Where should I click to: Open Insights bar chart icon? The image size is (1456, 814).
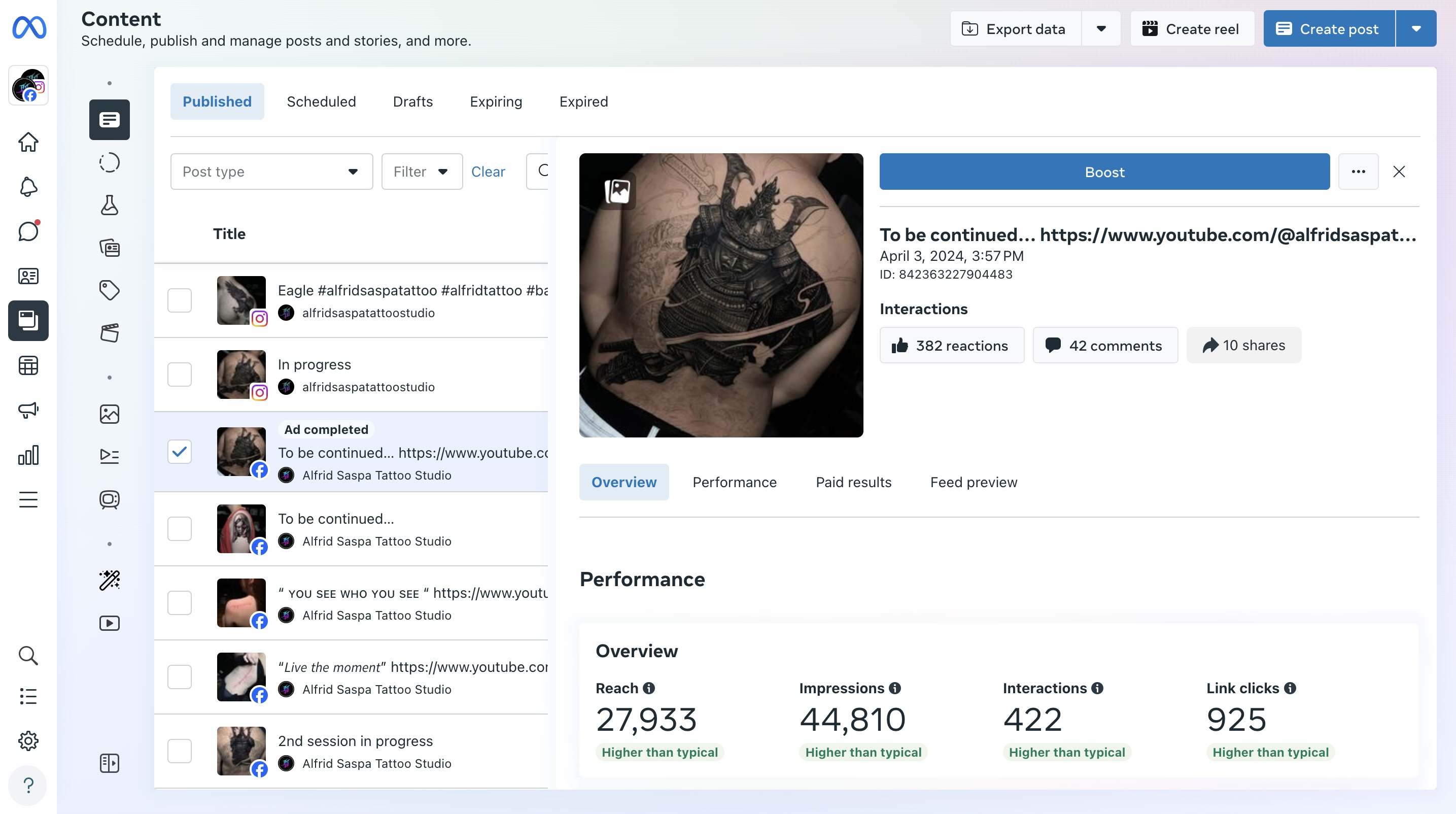(28, 455)
